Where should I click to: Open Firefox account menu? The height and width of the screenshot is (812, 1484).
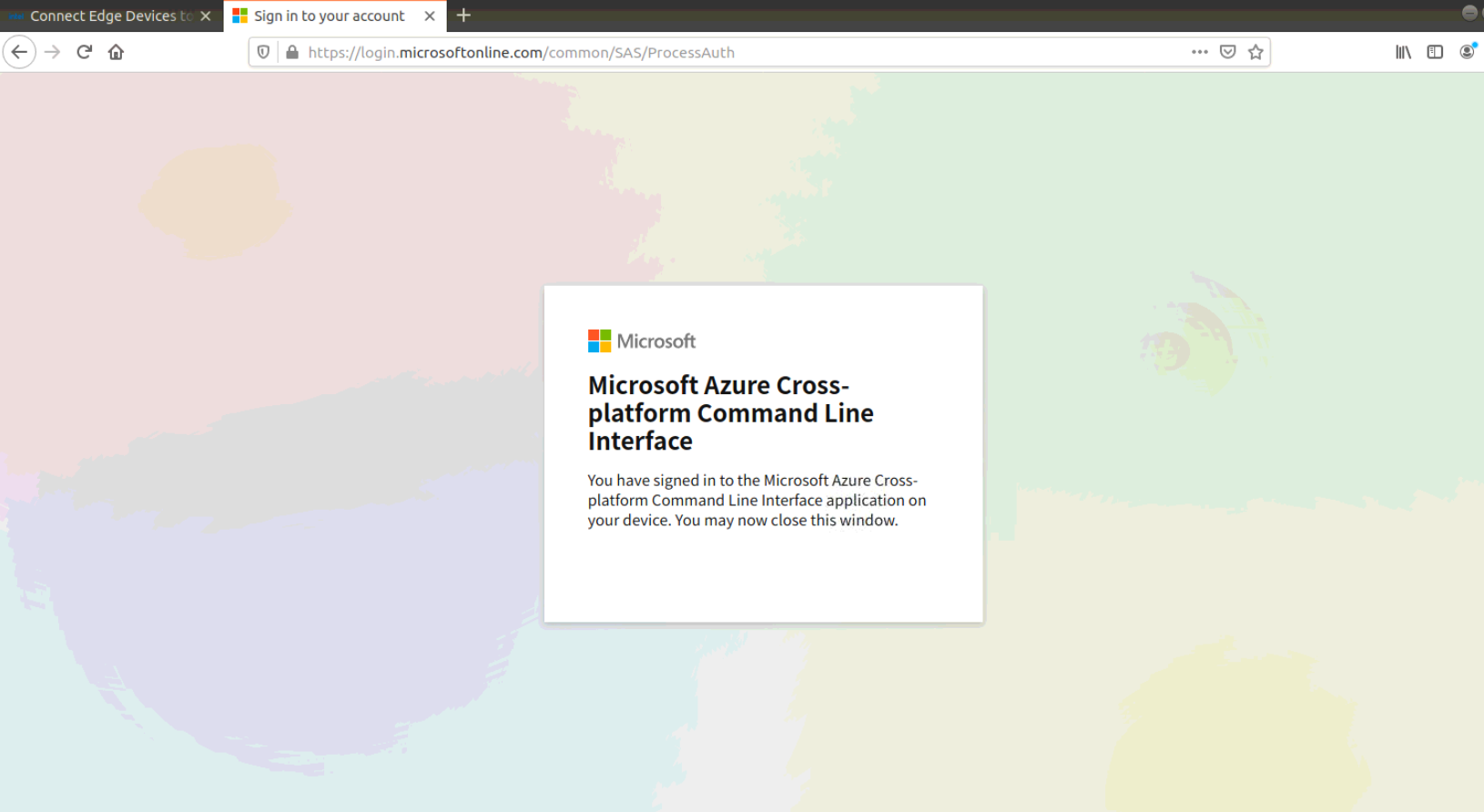pyautogui.click(x=1467, y=52)
